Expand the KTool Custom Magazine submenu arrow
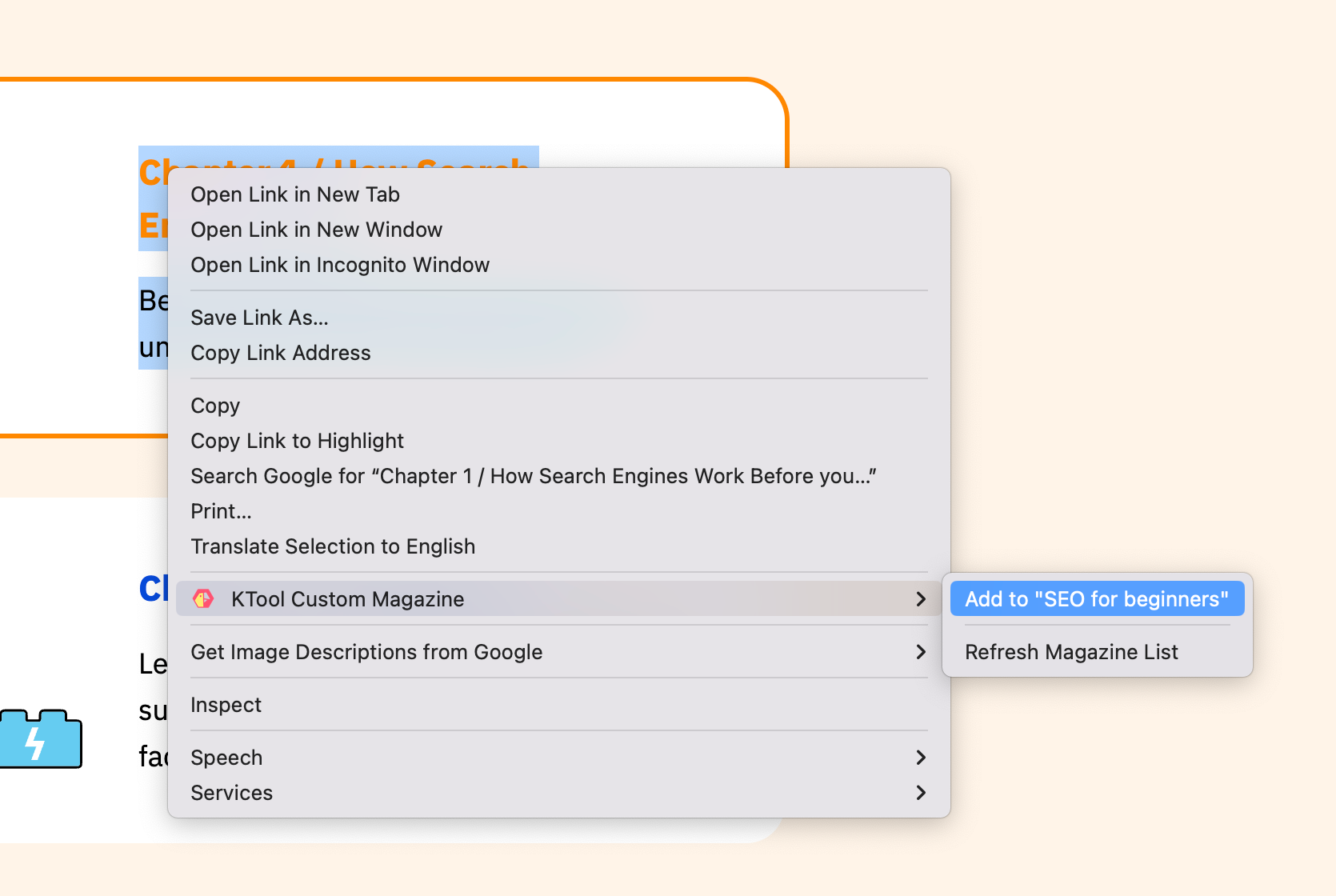Image resolution: width=1336 pixels, height=896 pixels. [921, 599]
